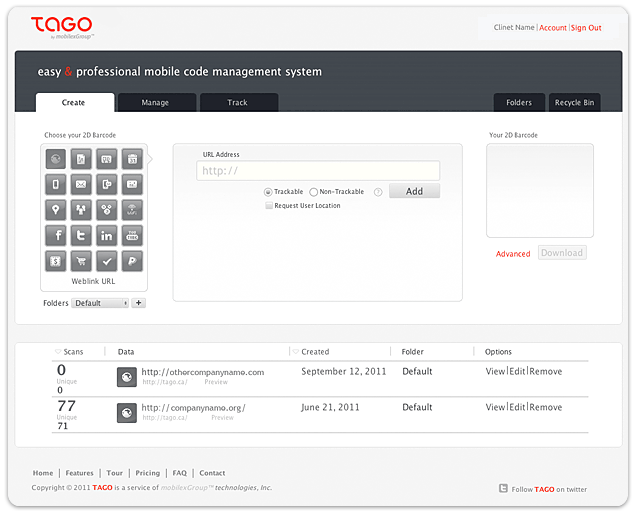Click the Add button
The height and width of the screenshot is (515, 634).
pos(414,191)
